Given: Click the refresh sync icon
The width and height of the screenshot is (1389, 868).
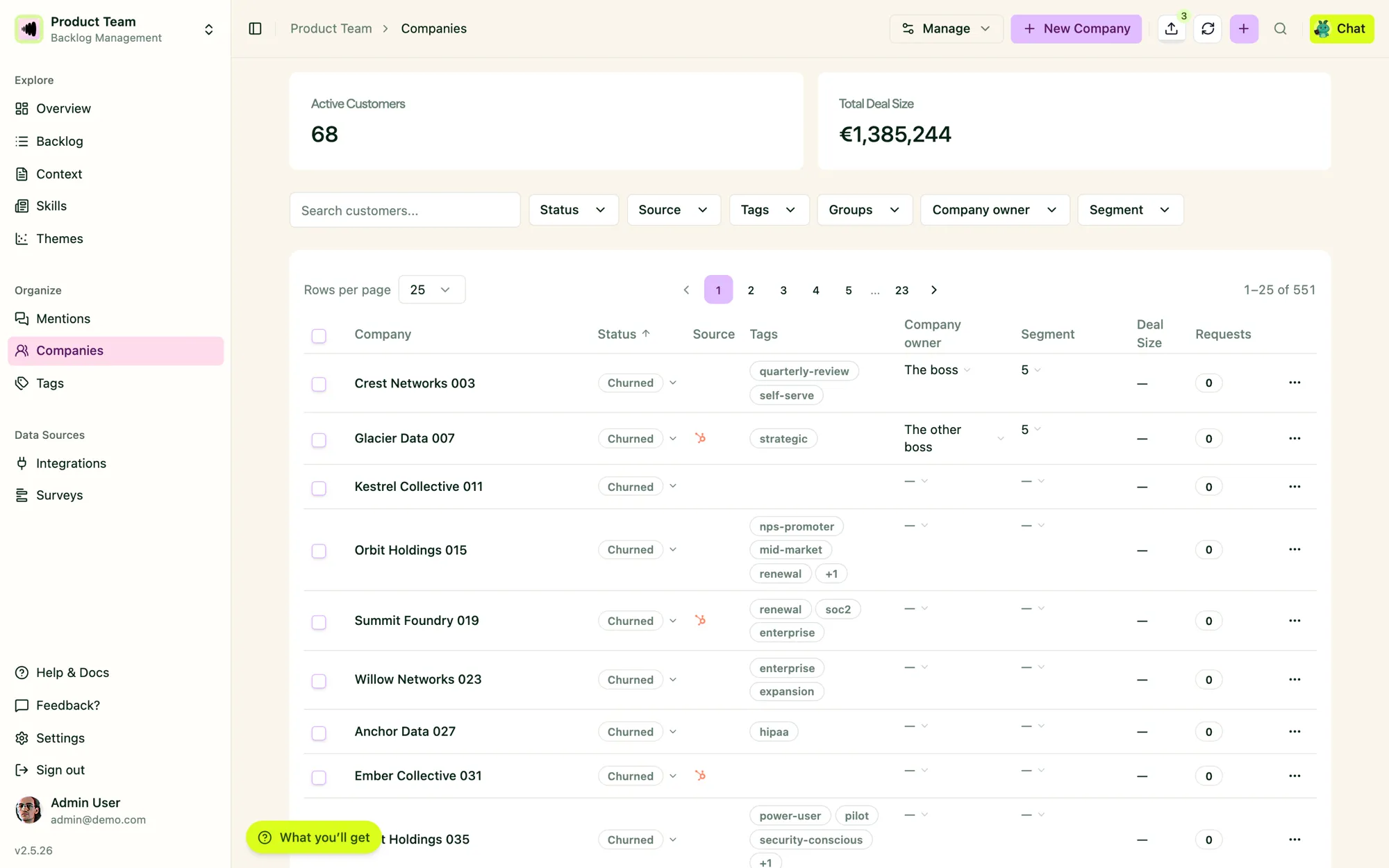Looking at the screenshot, I should pos(1208,29).
